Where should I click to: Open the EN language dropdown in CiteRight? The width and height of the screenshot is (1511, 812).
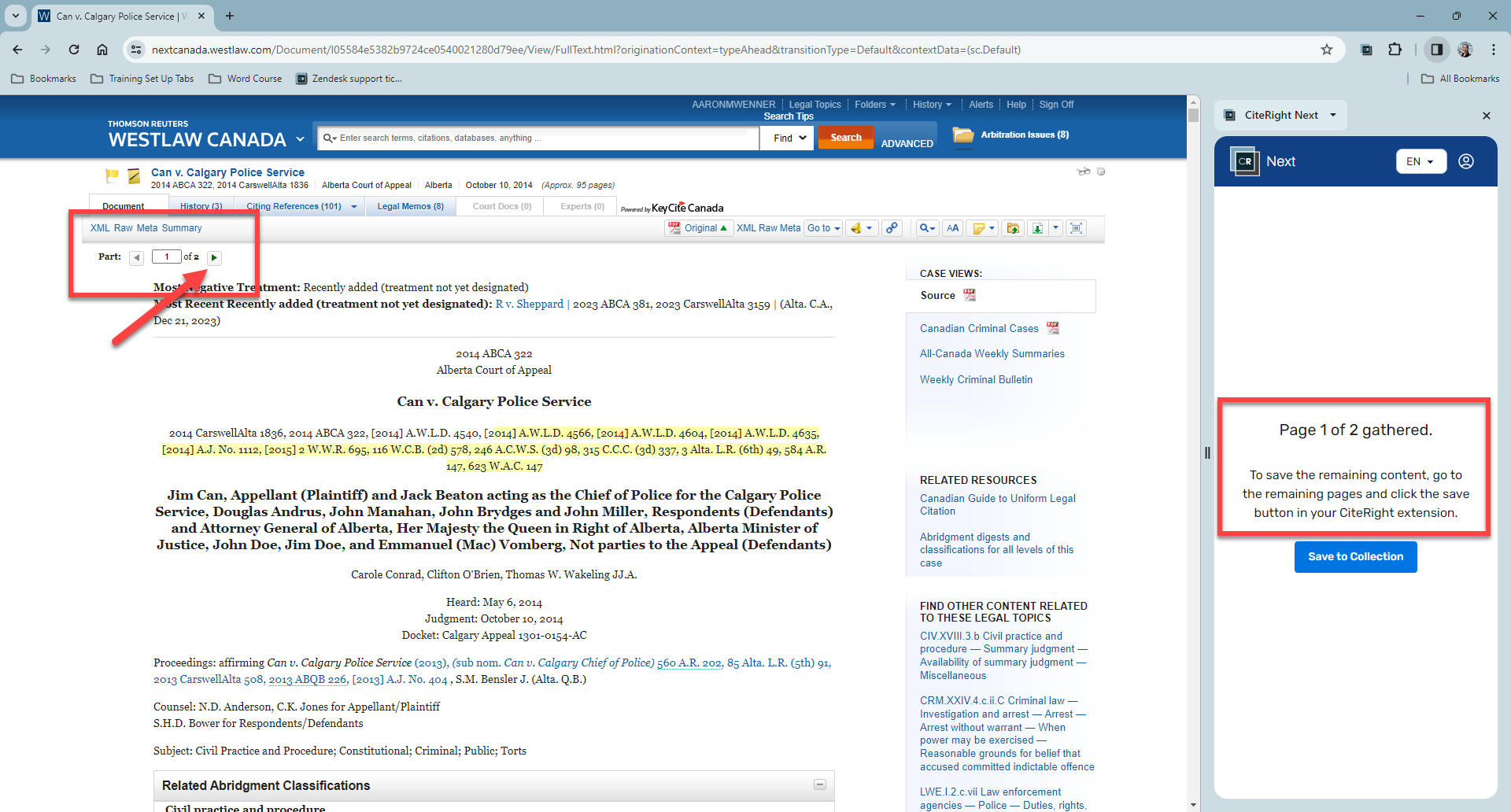pos(1421,161)
